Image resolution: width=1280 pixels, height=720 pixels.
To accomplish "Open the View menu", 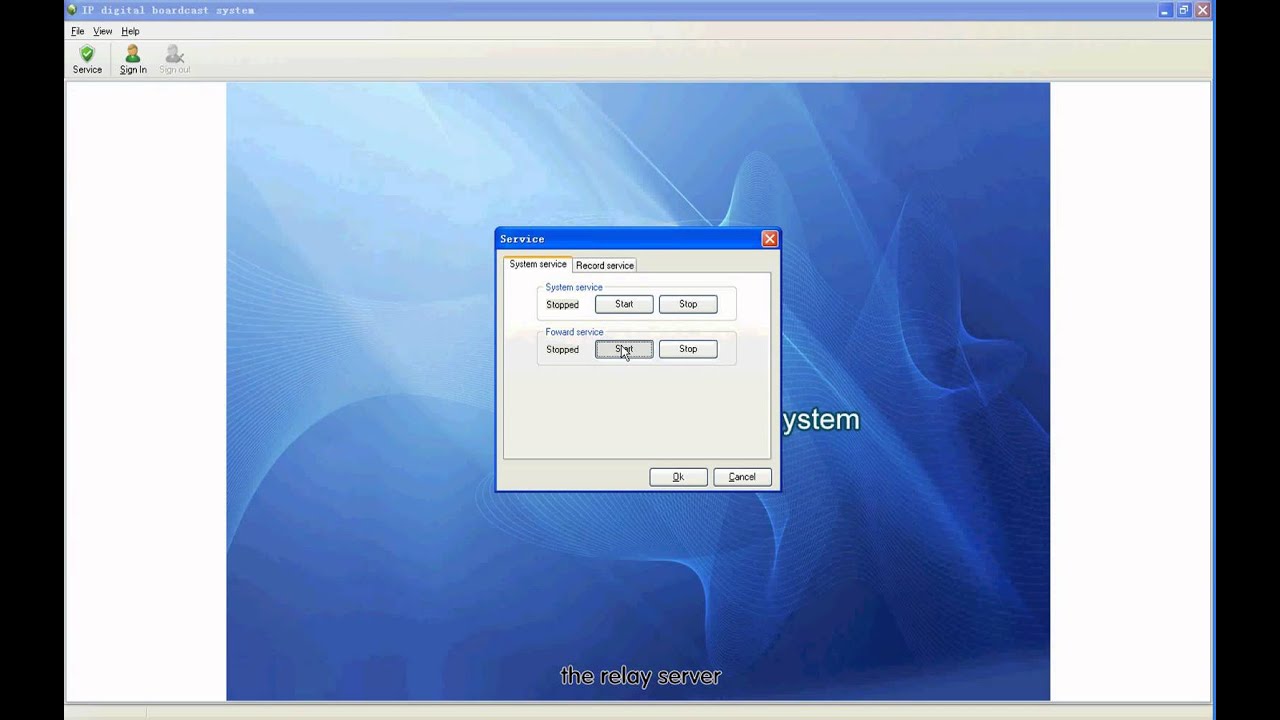I will pos(103,31).
